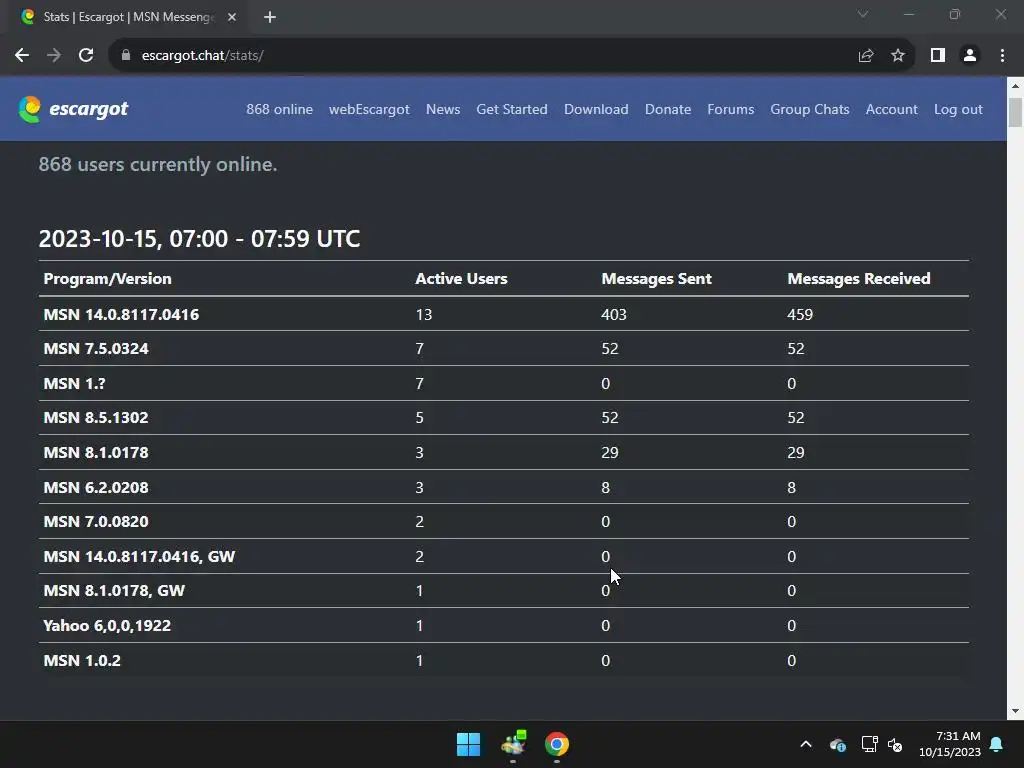Click the browser forward arrow

[x=54, y=56]
